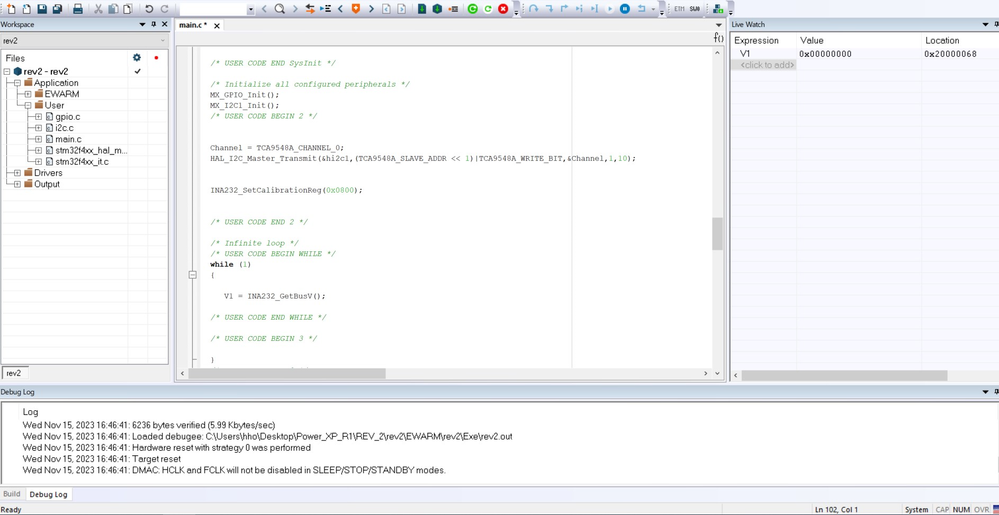The height and width of the screenshot is (515, 999).
Task: Redo the last undone edit
Action: pyautogui.click(x=164, y=9)
